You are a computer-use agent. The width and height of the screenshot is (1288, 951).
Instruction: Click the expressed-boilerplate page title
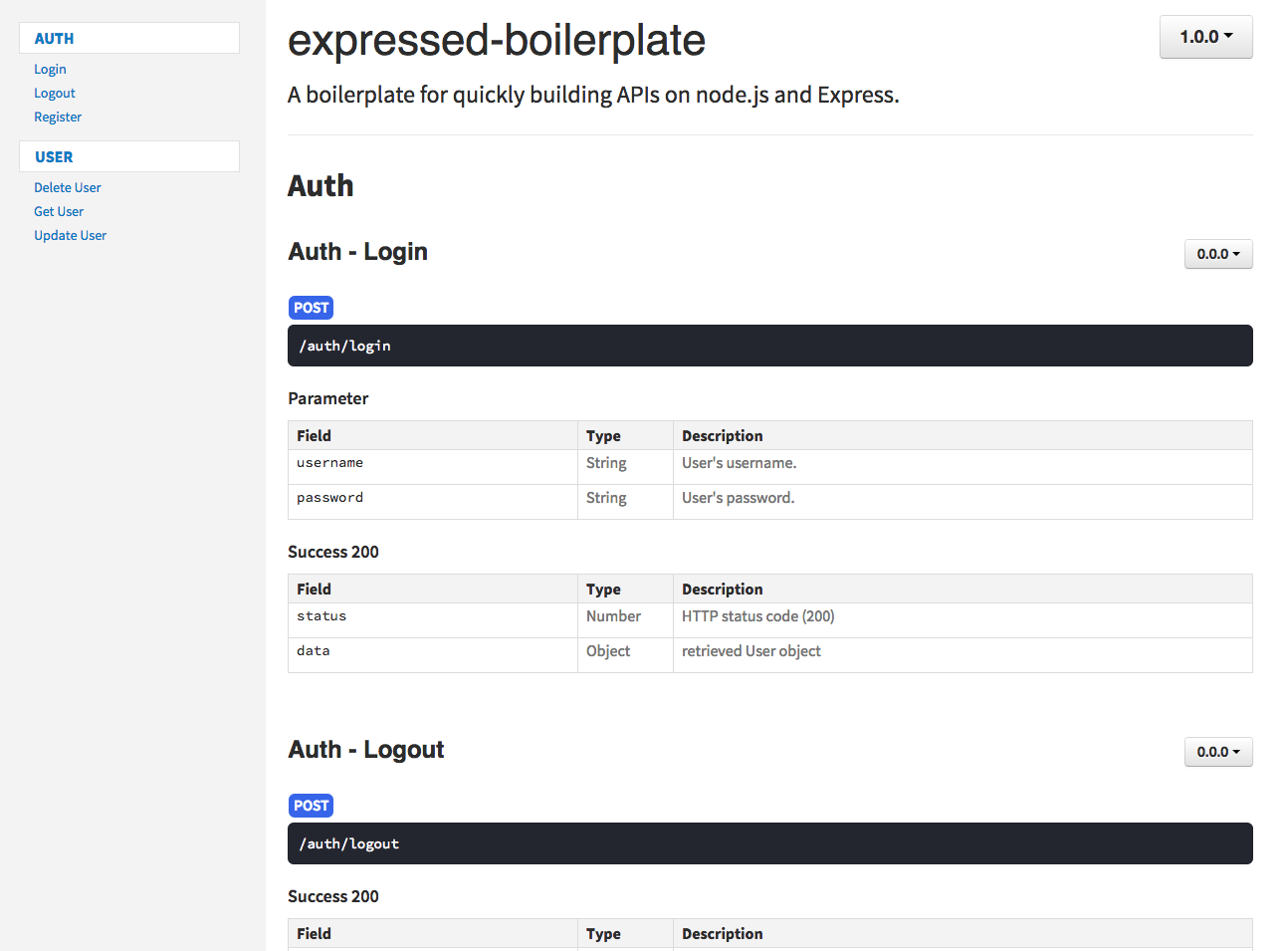pyautogui.click(x=497, y=41)
